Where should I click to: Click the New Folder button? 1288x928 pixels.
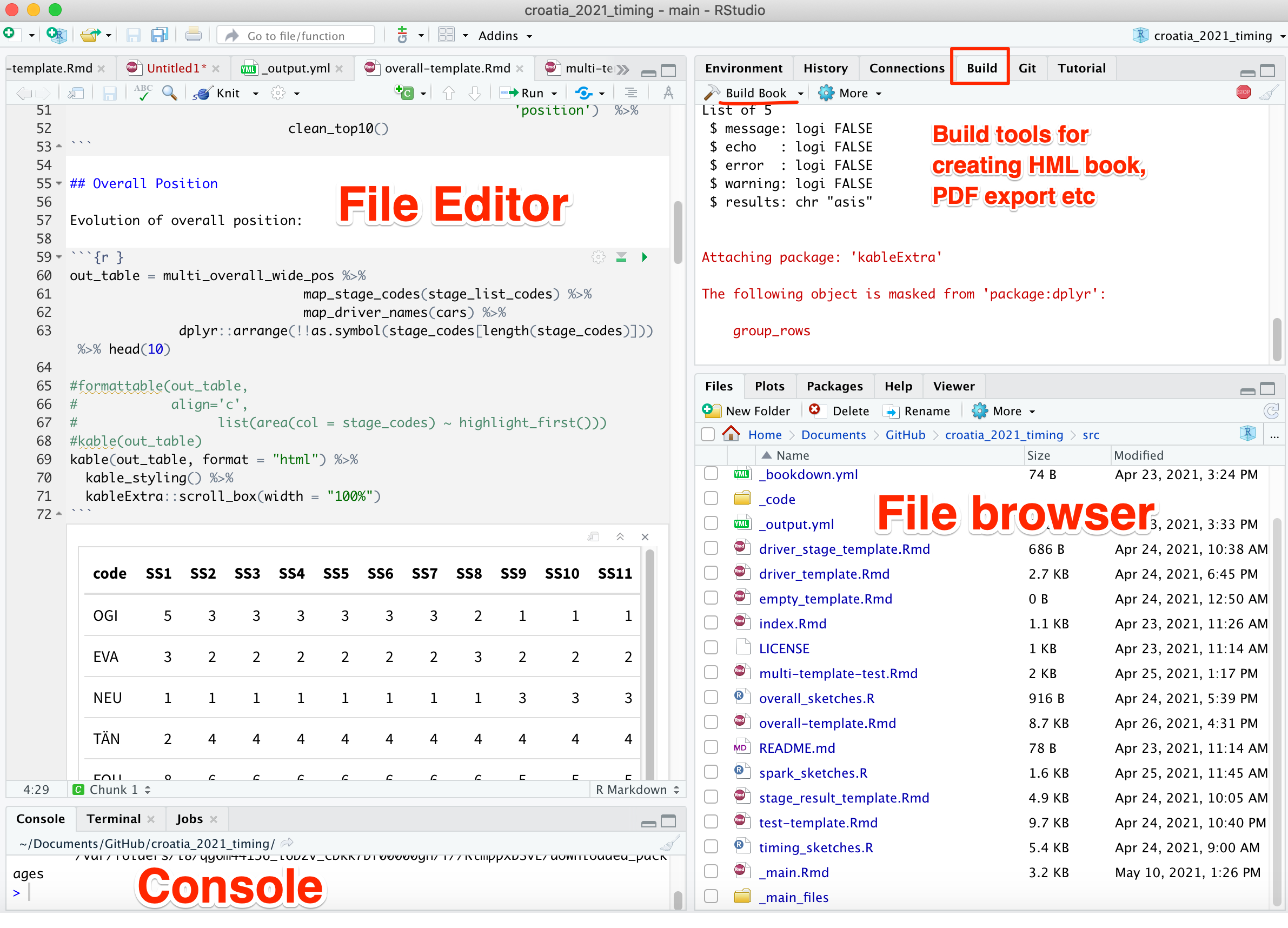click(x=745, y=410)
